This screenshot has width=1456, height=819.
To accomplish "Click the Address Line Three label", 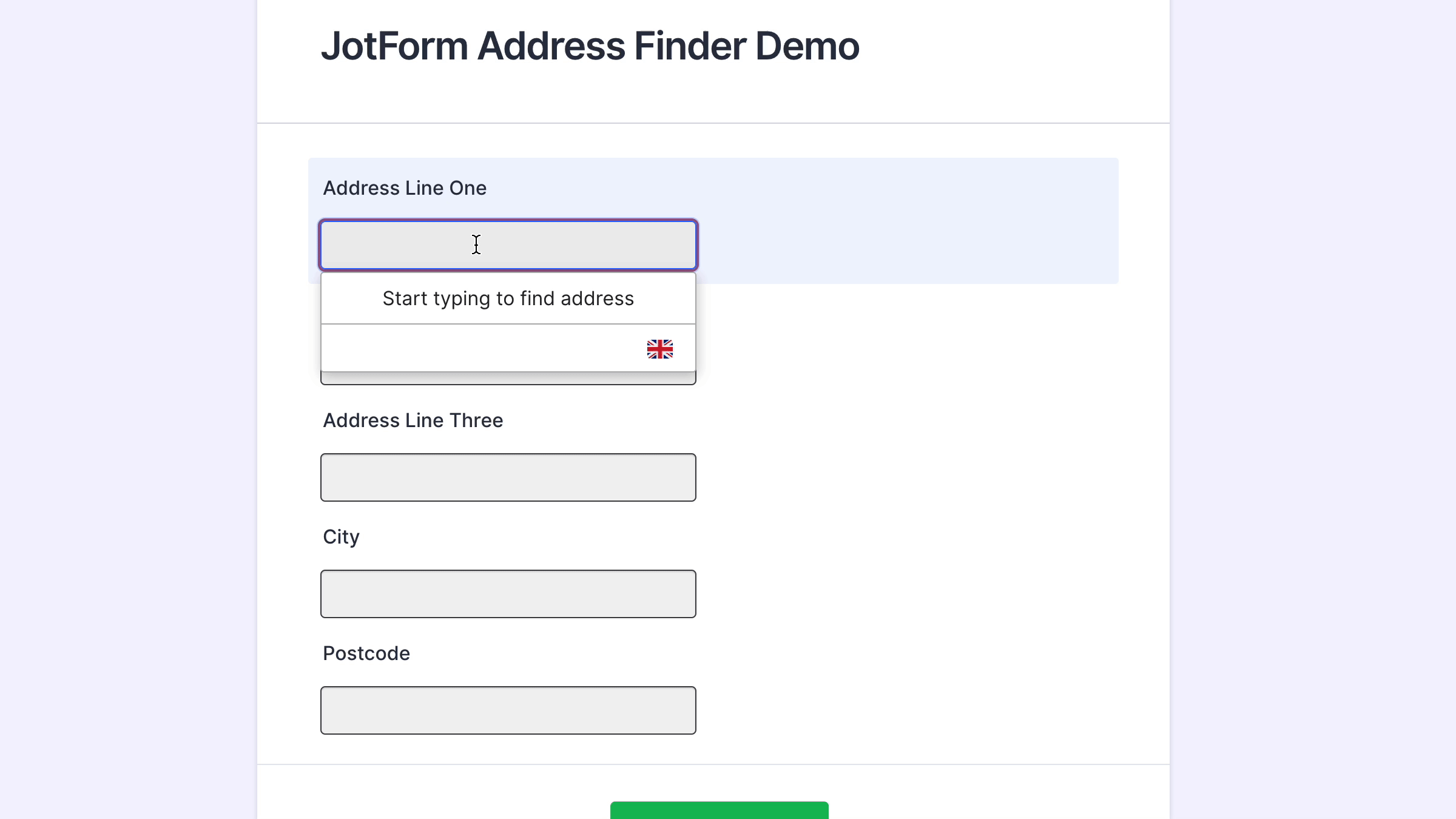I will coord(413,420).
